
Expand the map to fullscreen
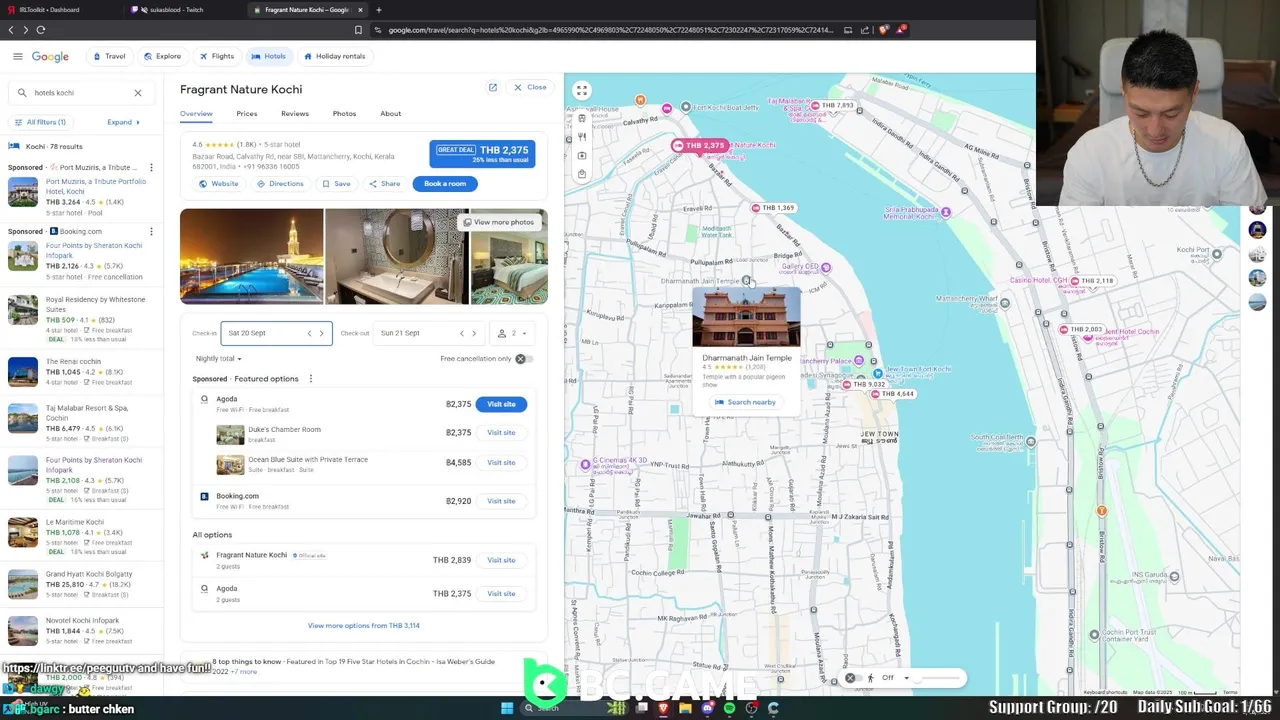coord(582,90)
